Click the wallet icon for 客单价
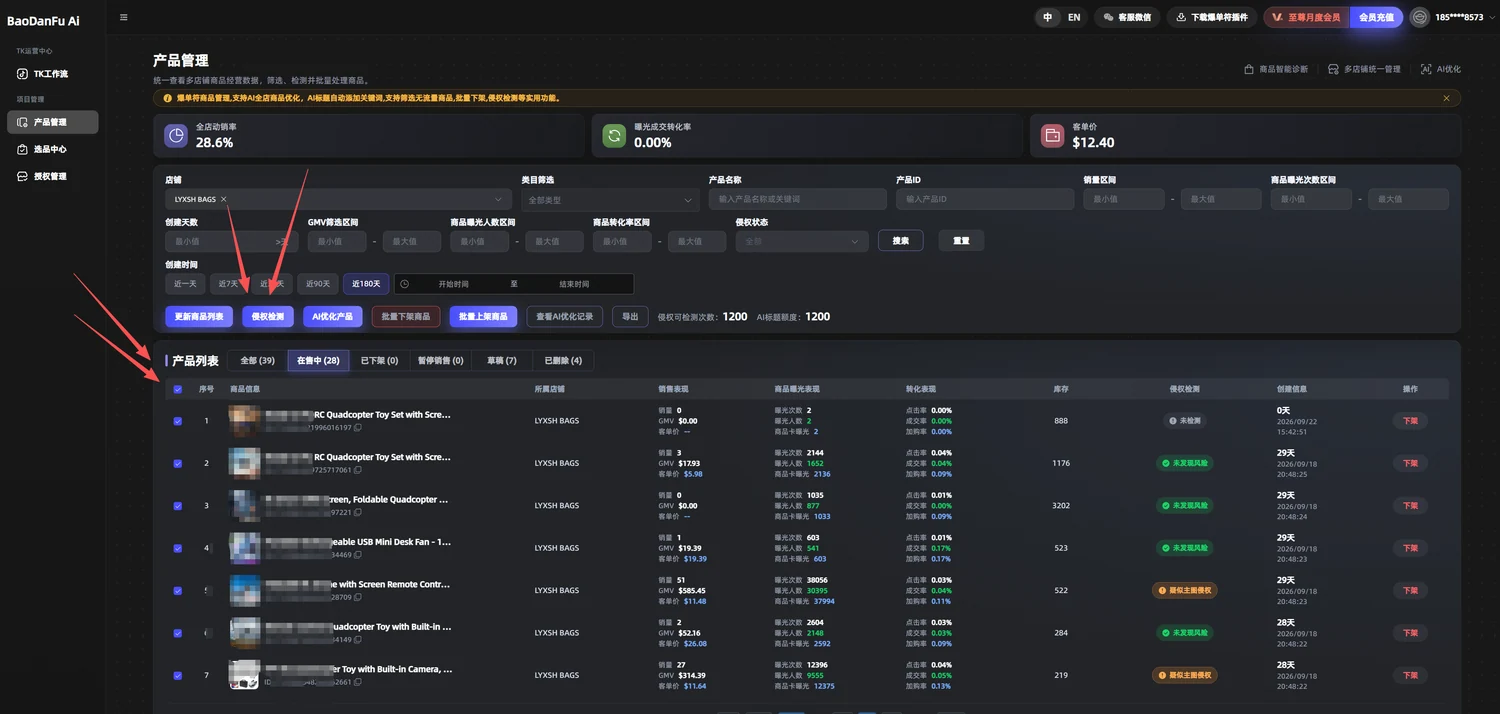 coord(1052,135)
